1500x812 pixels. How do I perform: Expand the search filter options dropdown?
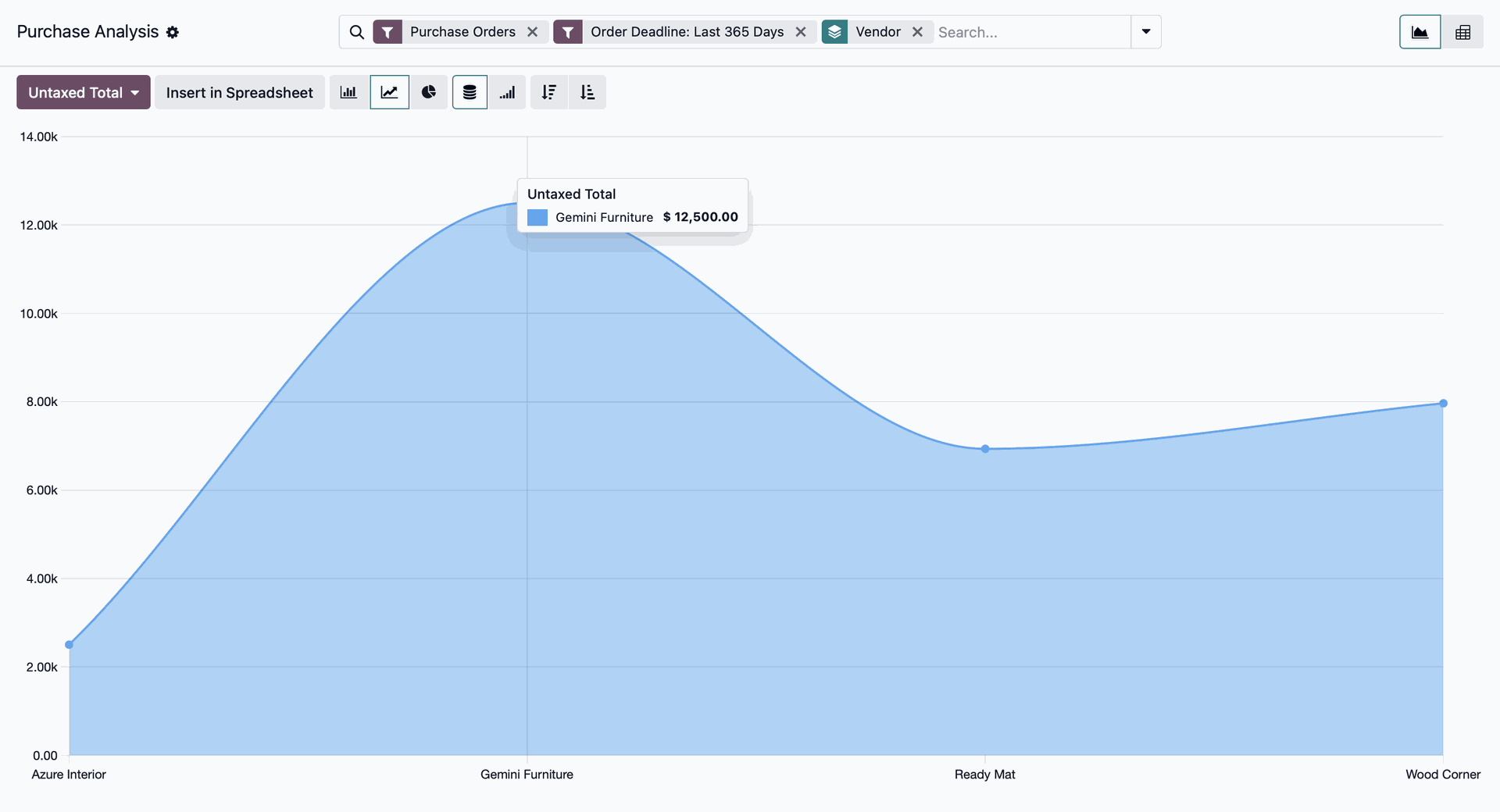pyautogui.click(x=1145, y=32)
